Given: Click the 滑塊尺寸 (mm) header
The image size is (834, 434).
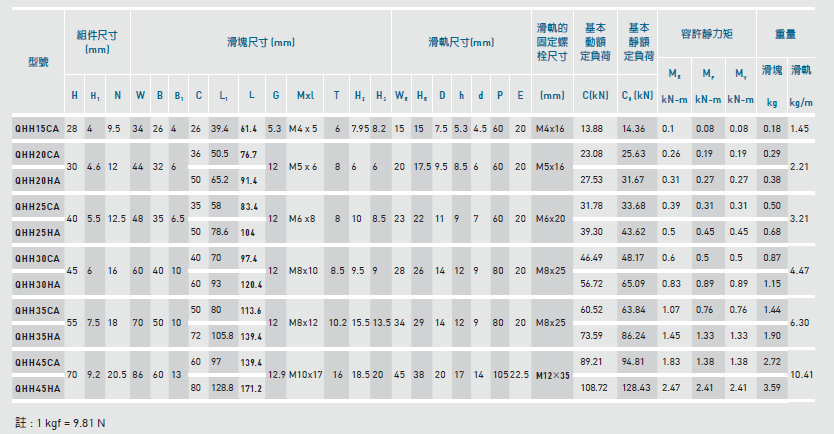Looking at the screenshot, I should pos(261,42).
